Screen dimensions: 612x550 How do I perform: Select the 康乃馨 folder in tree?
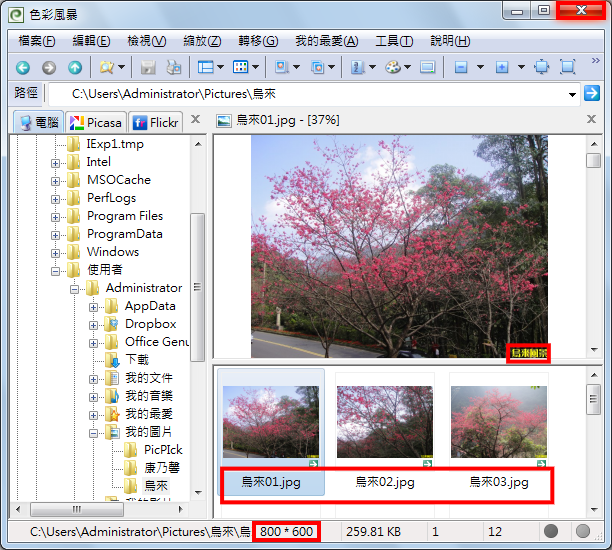[162, 467]
